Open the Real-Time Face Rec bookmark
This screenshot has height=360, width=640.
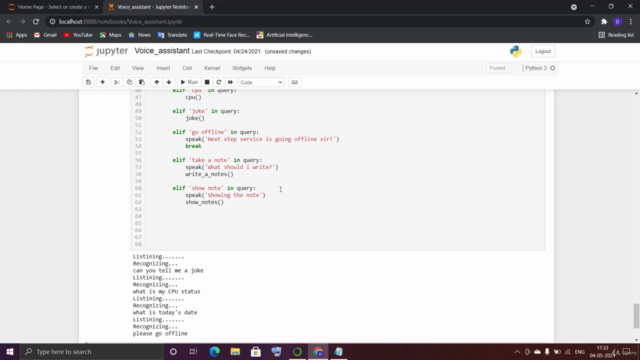(222, 35)
